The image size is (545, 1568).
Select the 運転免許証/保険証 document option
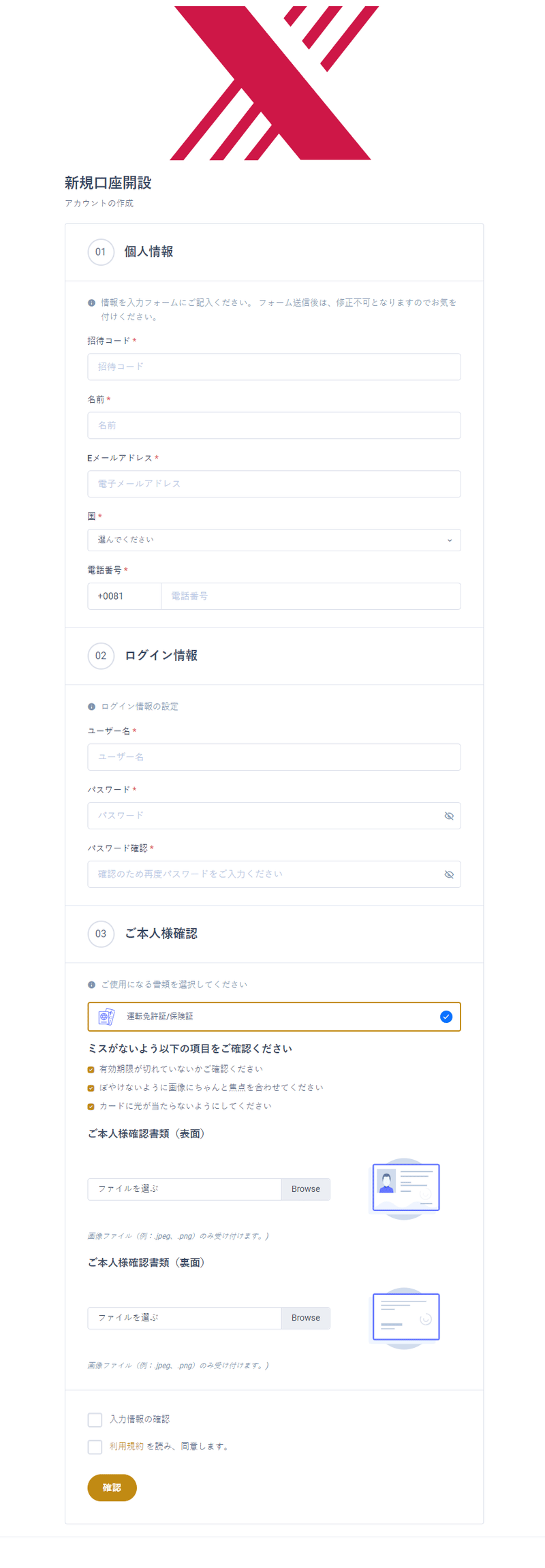point(274,1016)
